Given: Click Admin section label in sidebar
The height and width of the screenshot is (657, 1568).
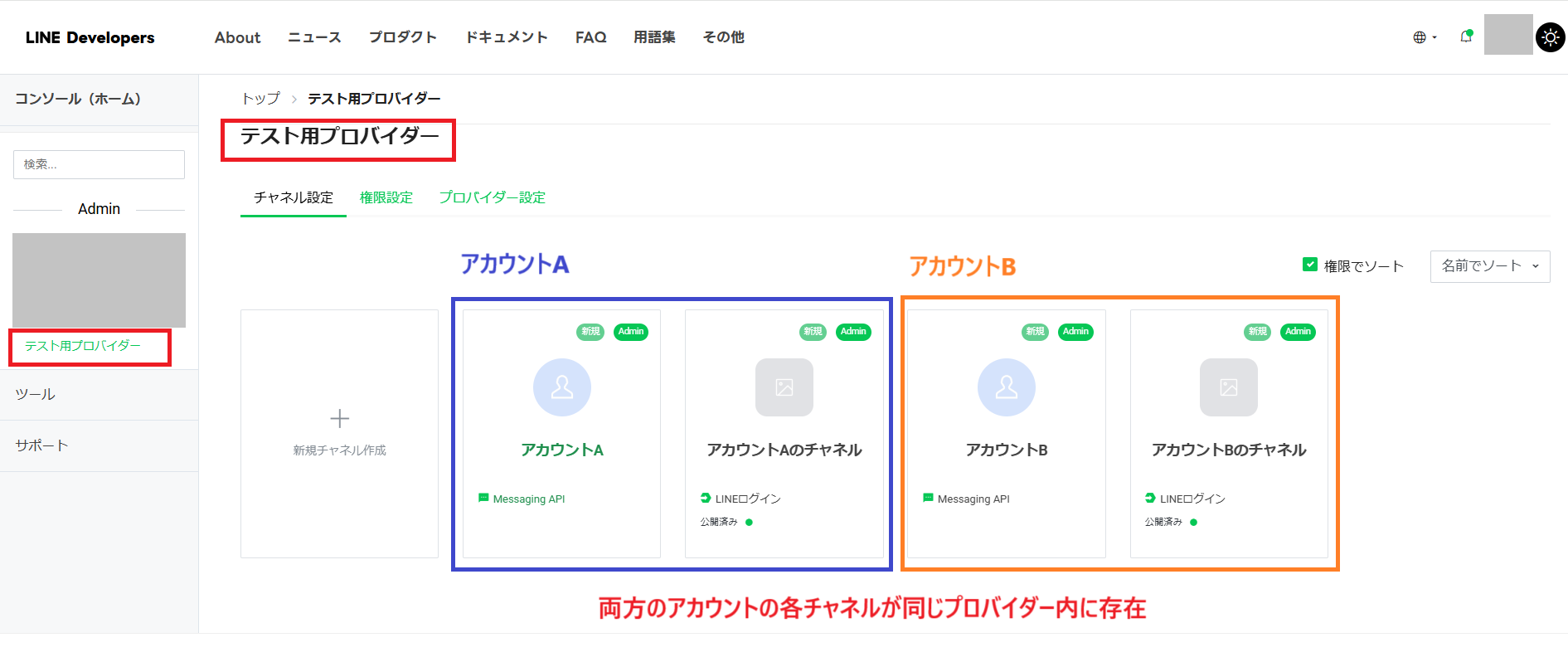Looking at the screenshot, I should tap(99, 209).
